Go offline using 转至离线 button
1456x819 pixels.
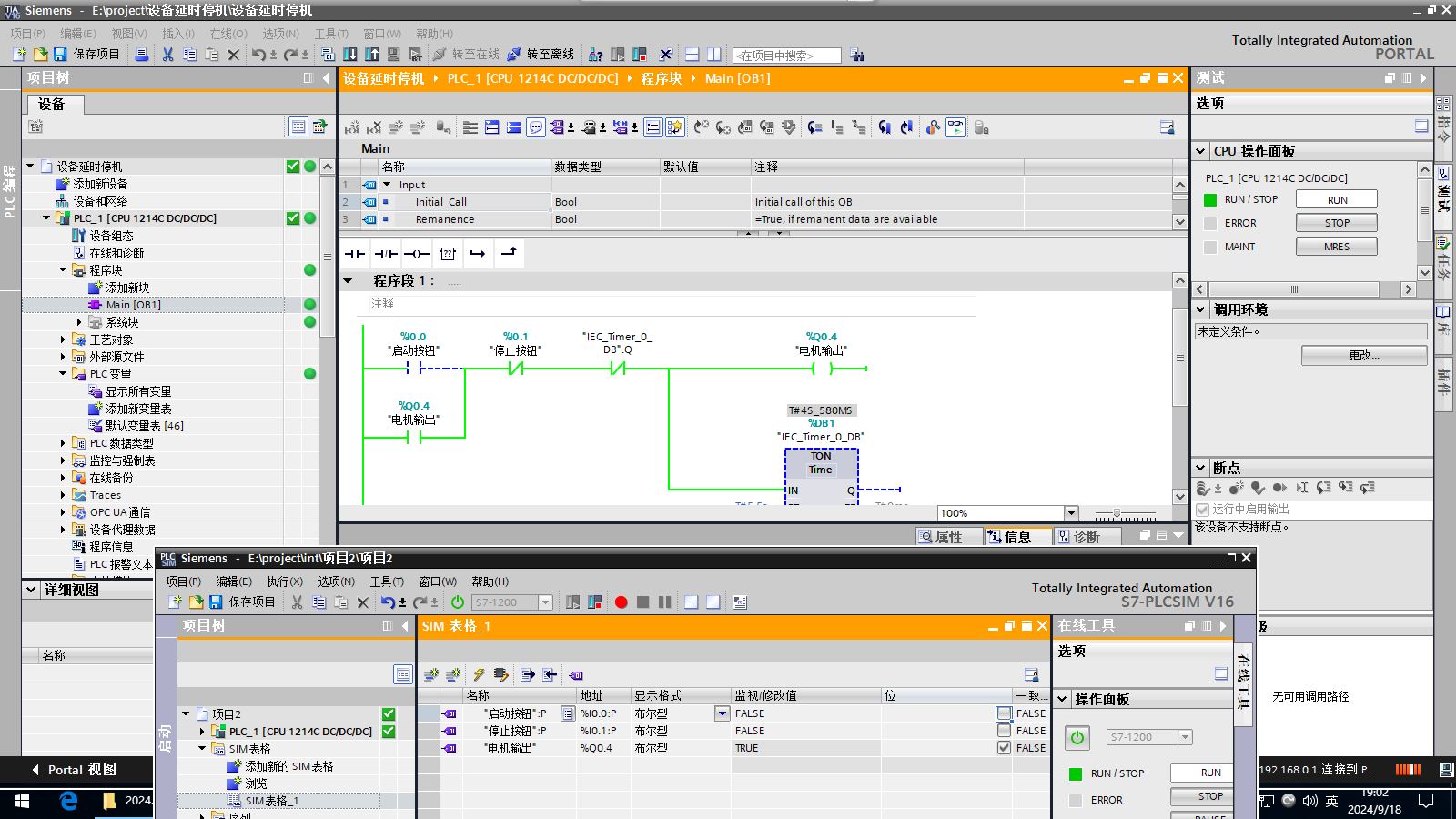click(541, 55)
